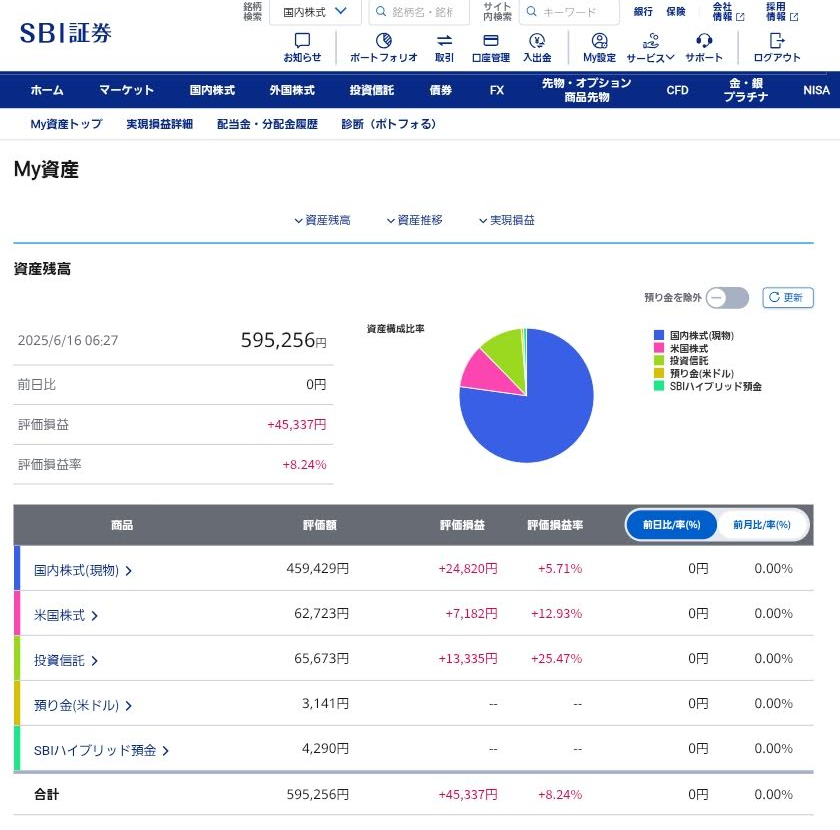840x830 pixels.
Task: Click the 評価額 column header
Action: [320, 525]
